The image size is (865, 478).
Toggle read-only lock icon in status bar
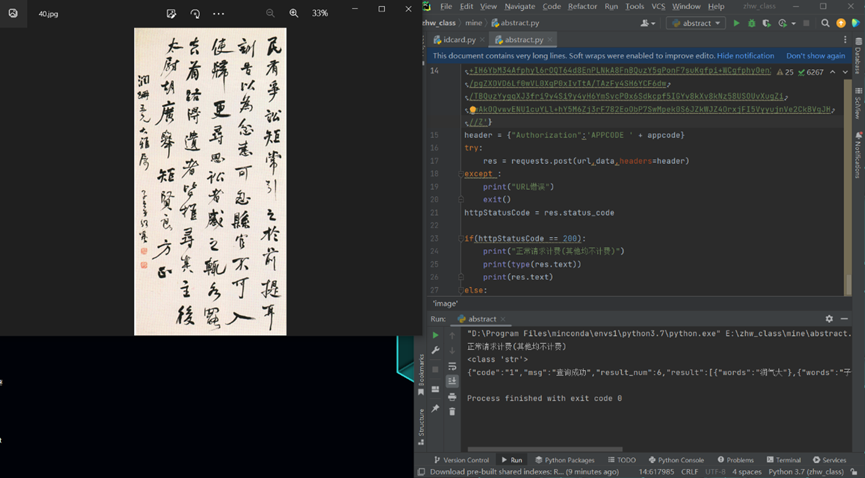tap(854, 472)
